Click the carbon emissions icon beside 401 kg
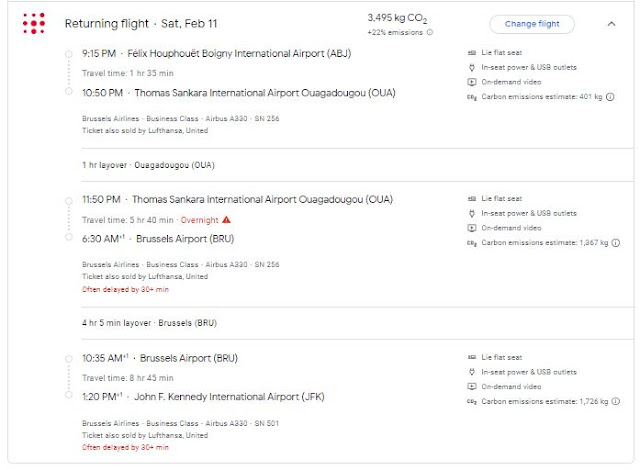 point(471,96)
